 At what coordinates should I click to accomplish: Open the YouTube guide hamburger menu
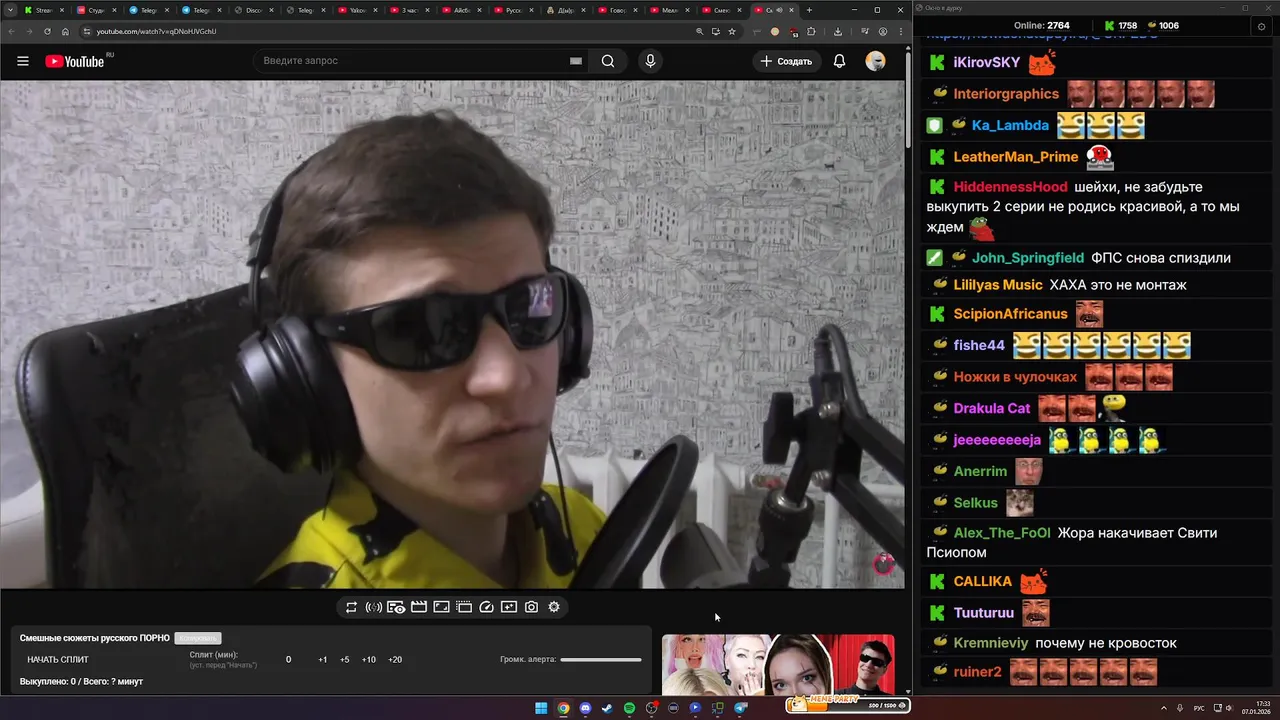(23, 61)
